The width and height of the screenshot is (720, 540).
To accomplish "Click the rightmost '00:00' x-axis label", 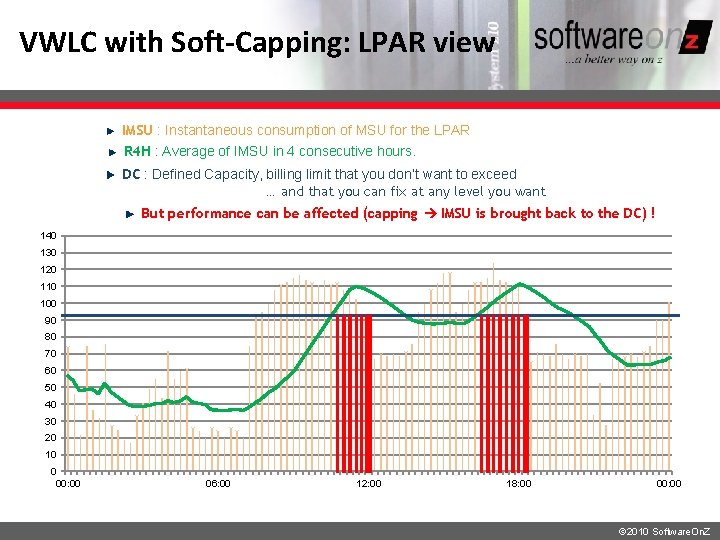I will [669, 484].
